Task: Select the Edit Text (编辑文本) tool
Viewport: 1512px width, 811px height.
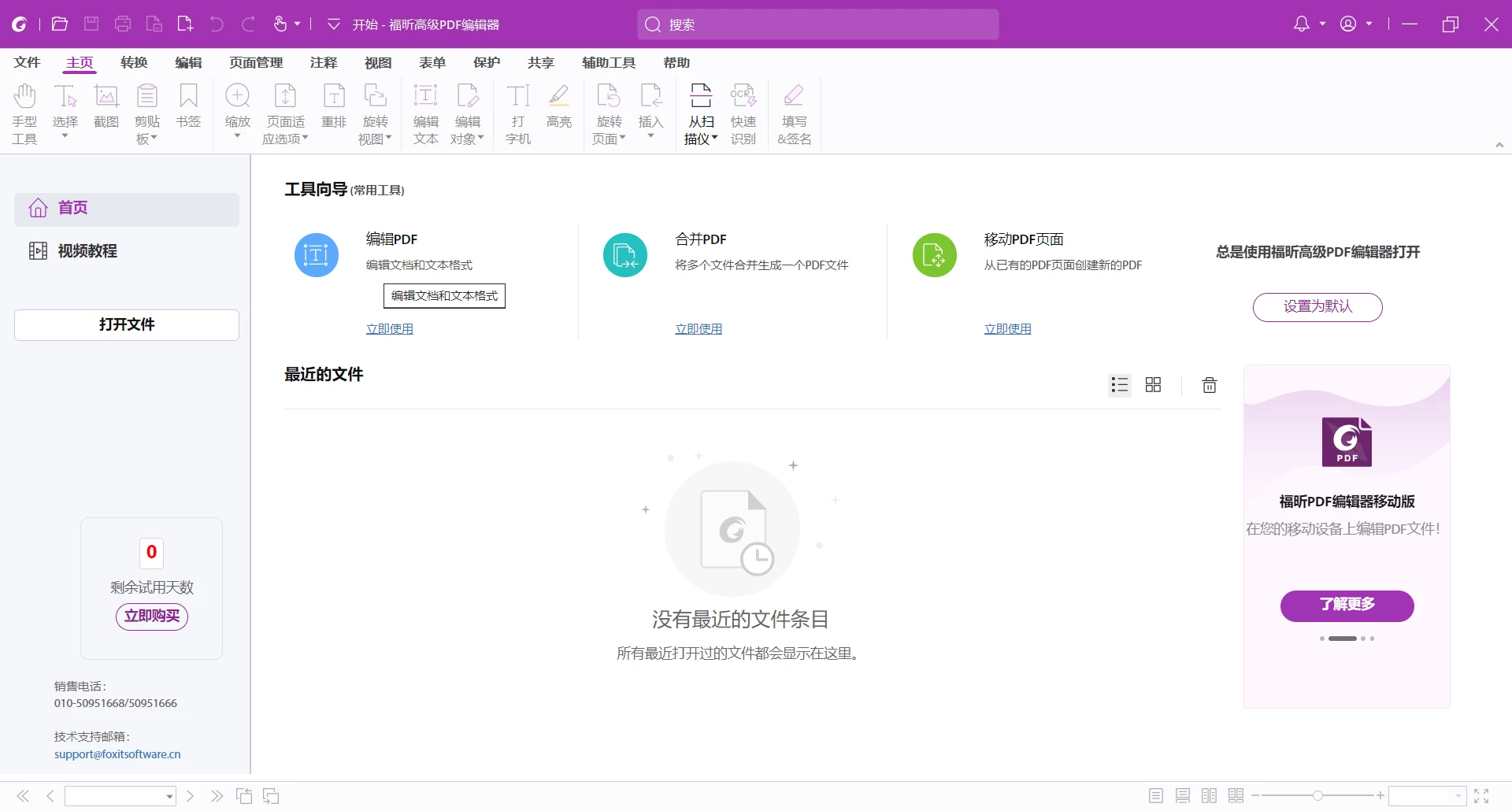Action: 426,113
